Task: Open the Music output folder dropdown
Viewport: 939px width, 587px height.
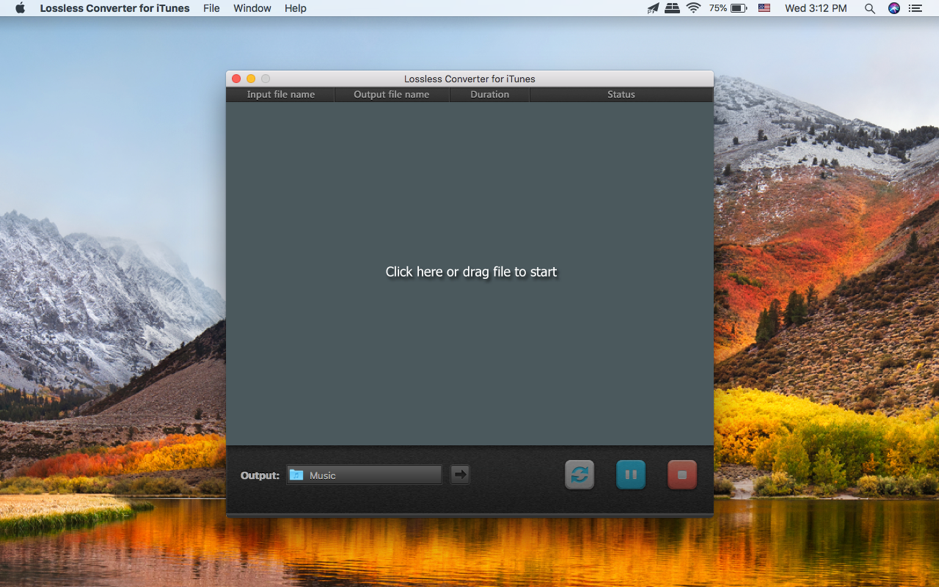Action: (x=365, y=475)
